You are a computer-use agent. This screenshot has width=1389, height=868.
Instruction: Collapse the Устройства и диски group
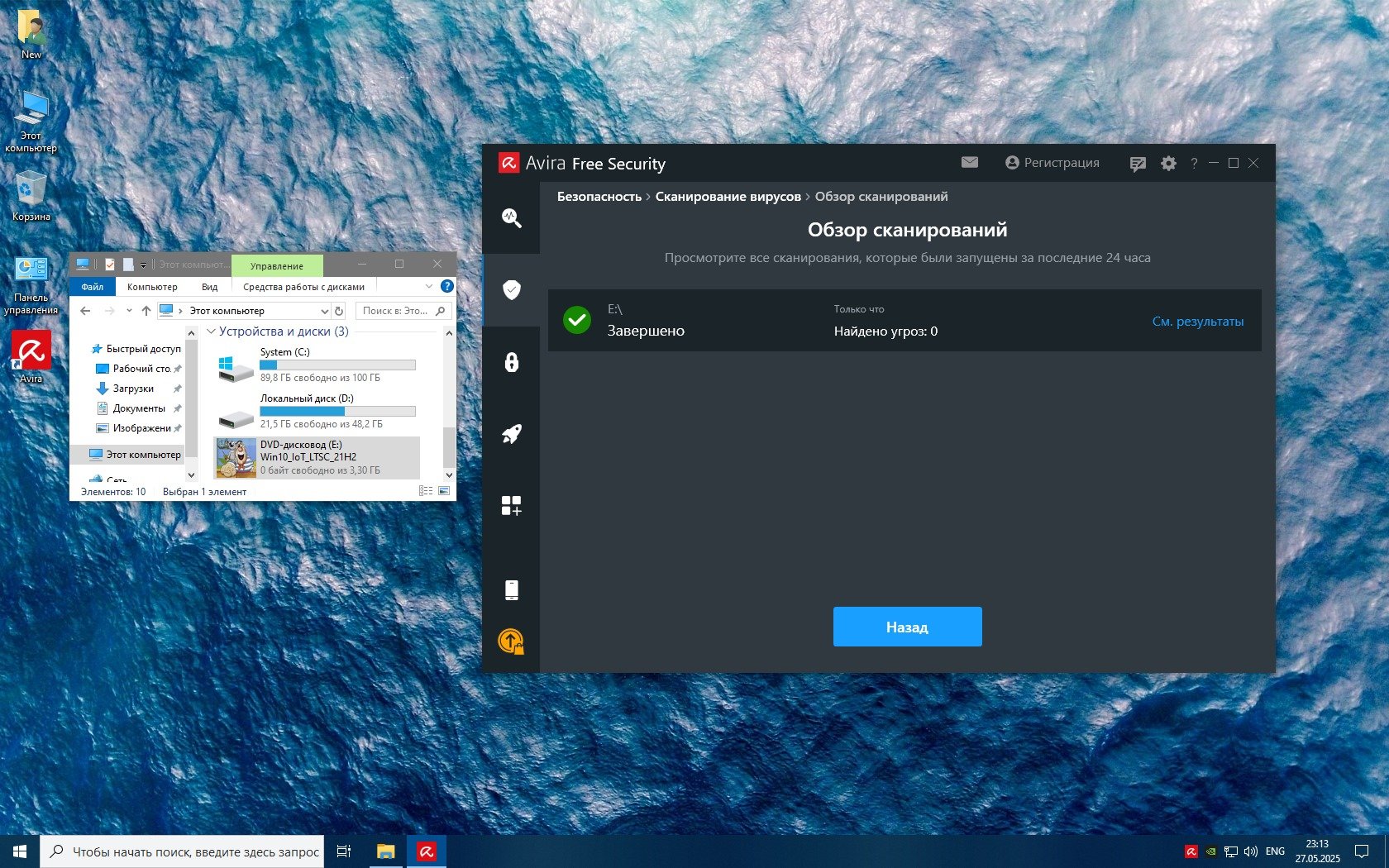coord(211,331)
